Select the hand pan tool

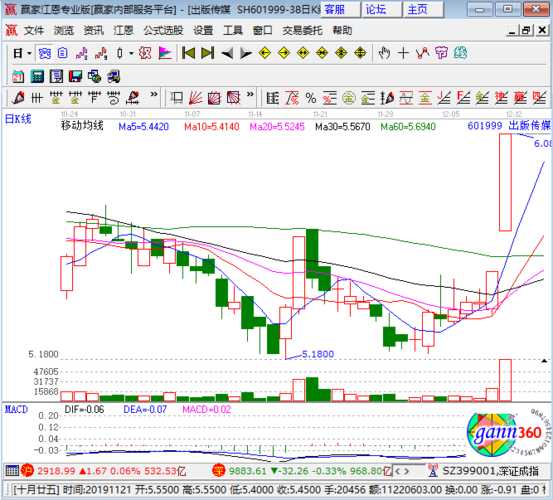pos(384,54)
